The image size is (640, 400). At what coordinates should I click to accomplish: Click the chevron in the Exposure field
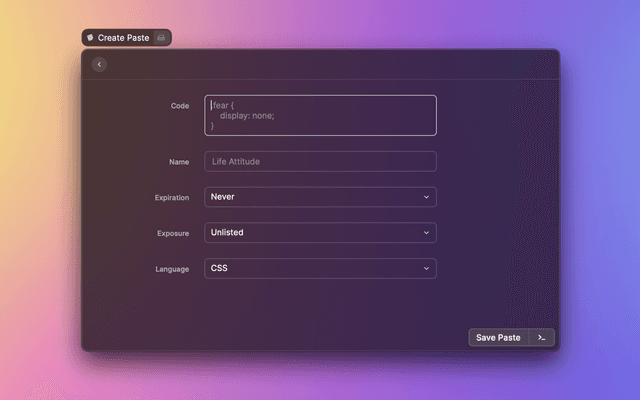(x=426, y=233)
